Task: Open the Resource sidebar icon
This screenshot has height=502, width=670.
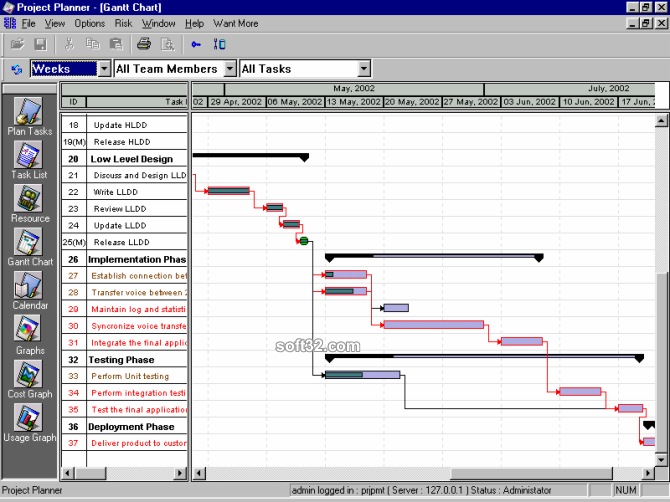Action: click(29, 199)
